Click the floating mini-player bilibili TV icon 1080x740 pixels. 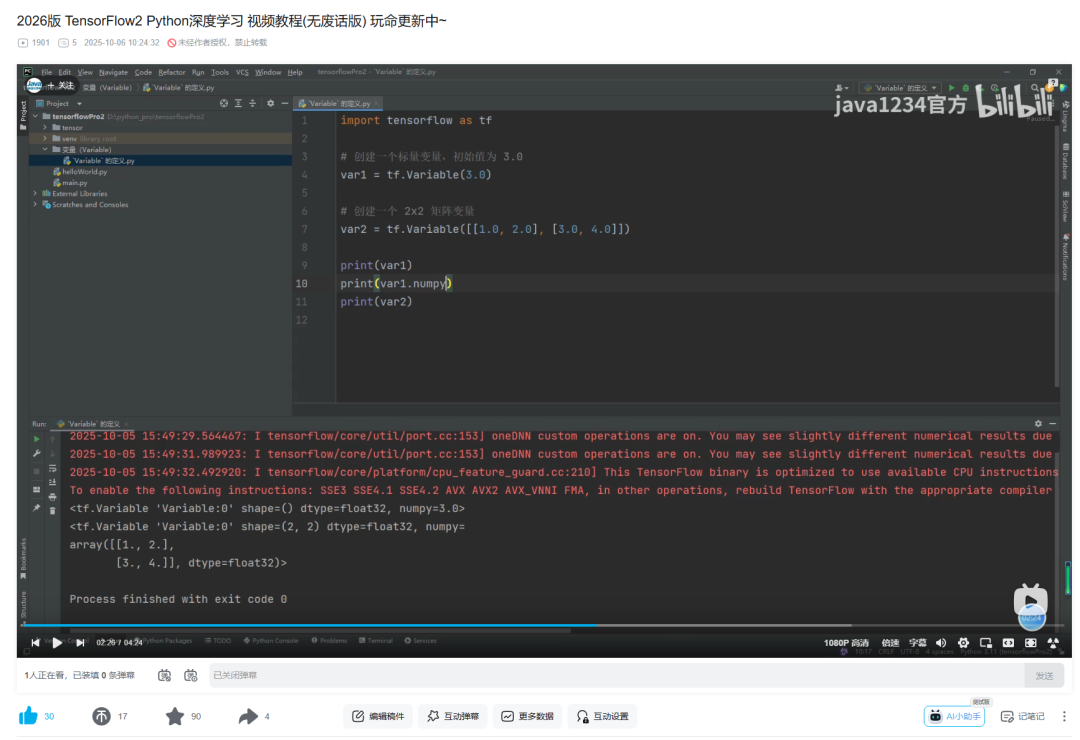pyautogui.click(x=1030, y=600)
